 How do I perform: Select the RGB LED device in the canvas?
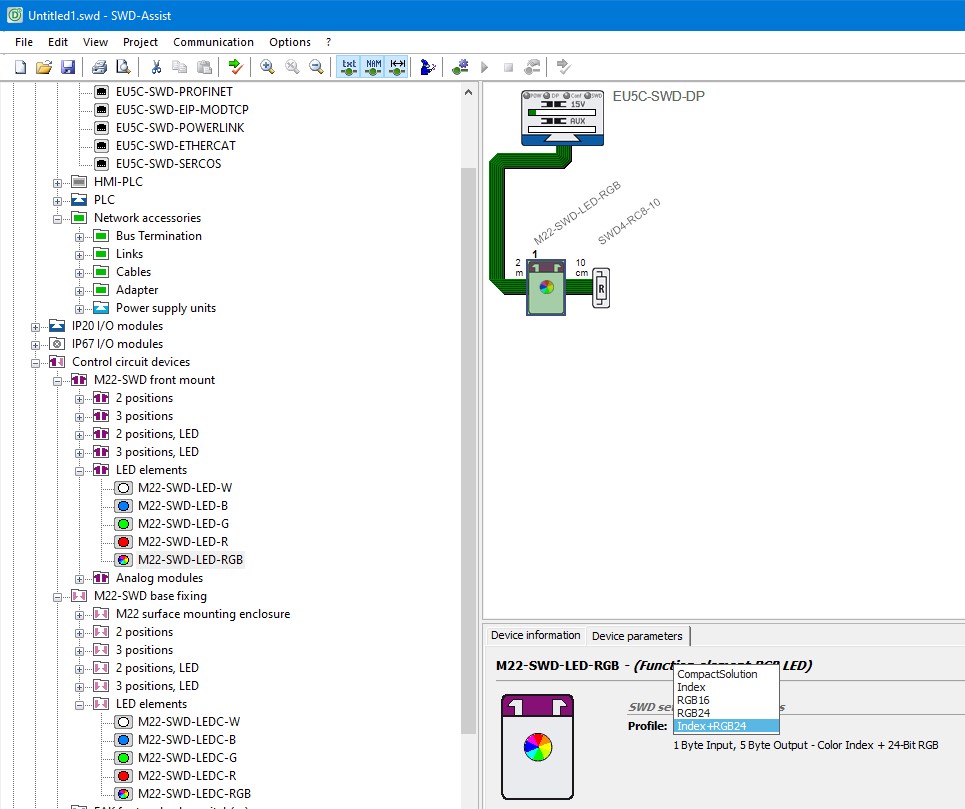pos(546,287)
